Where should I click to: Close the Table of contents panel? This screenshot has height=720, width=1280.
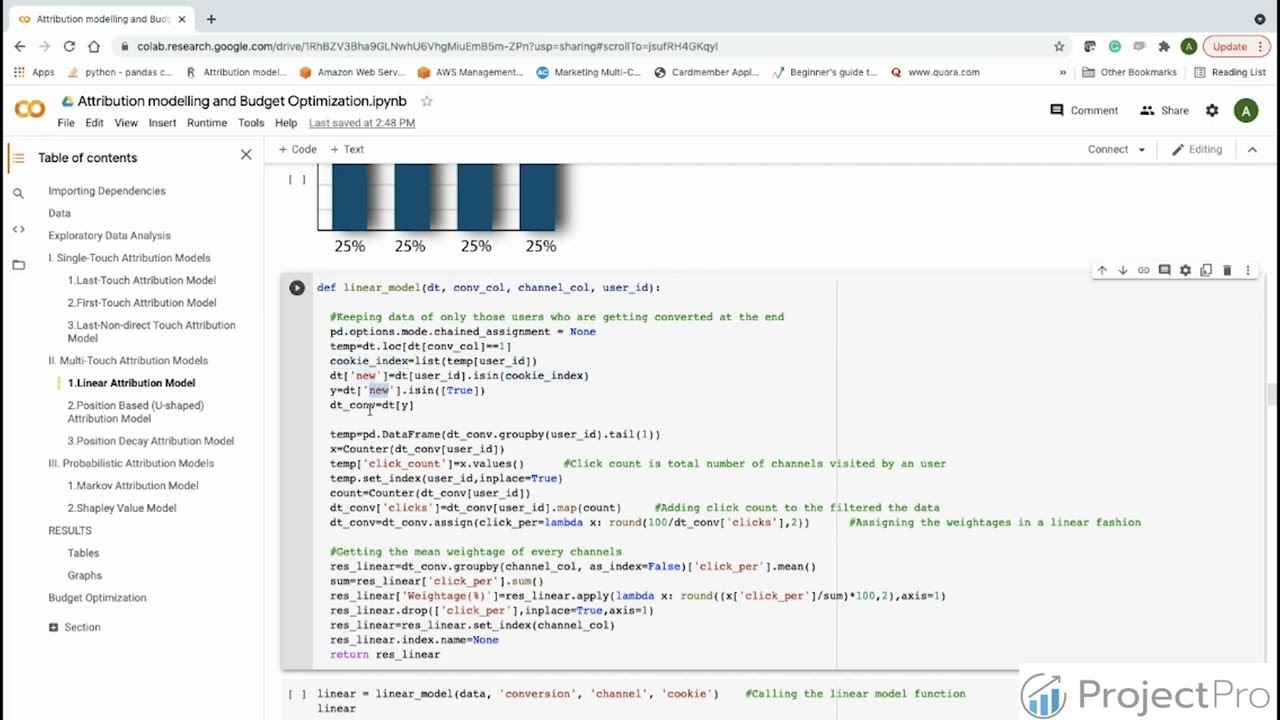click(246, 155)
